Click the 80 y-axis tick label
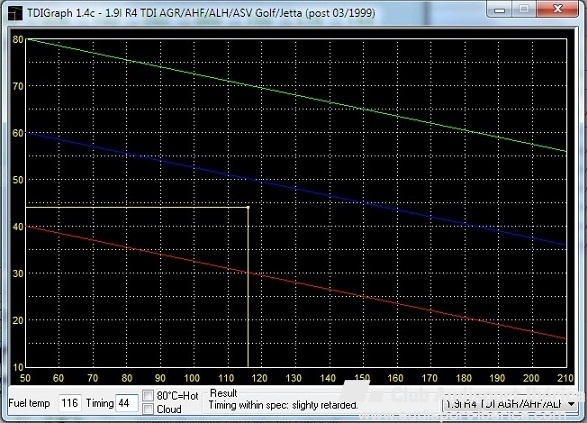Viewport: 587px width, 423px height. click(x=18, y=39)
